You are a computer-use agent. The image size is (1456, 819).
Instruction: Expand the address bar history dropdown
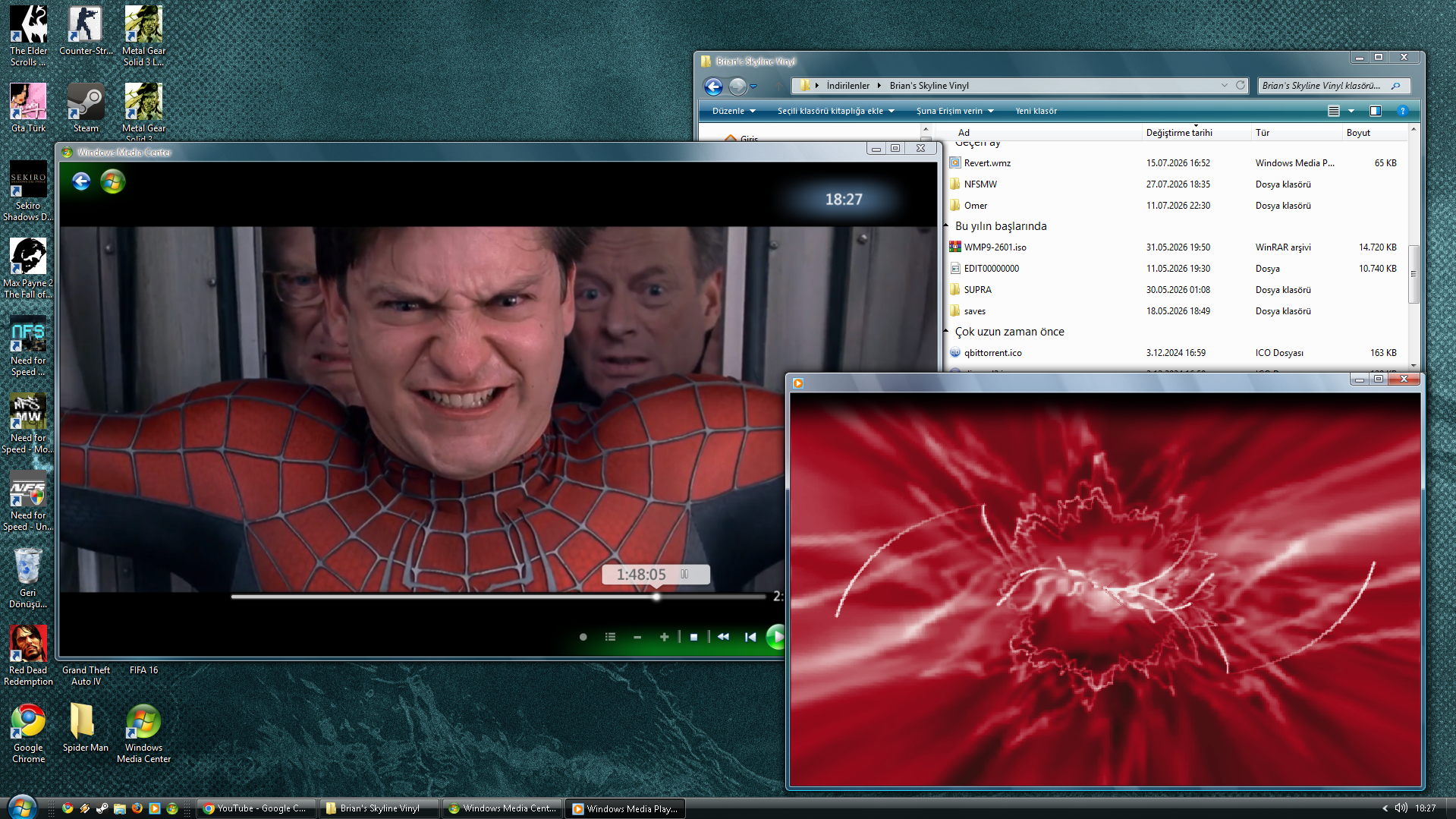(x=1224, y=86)
